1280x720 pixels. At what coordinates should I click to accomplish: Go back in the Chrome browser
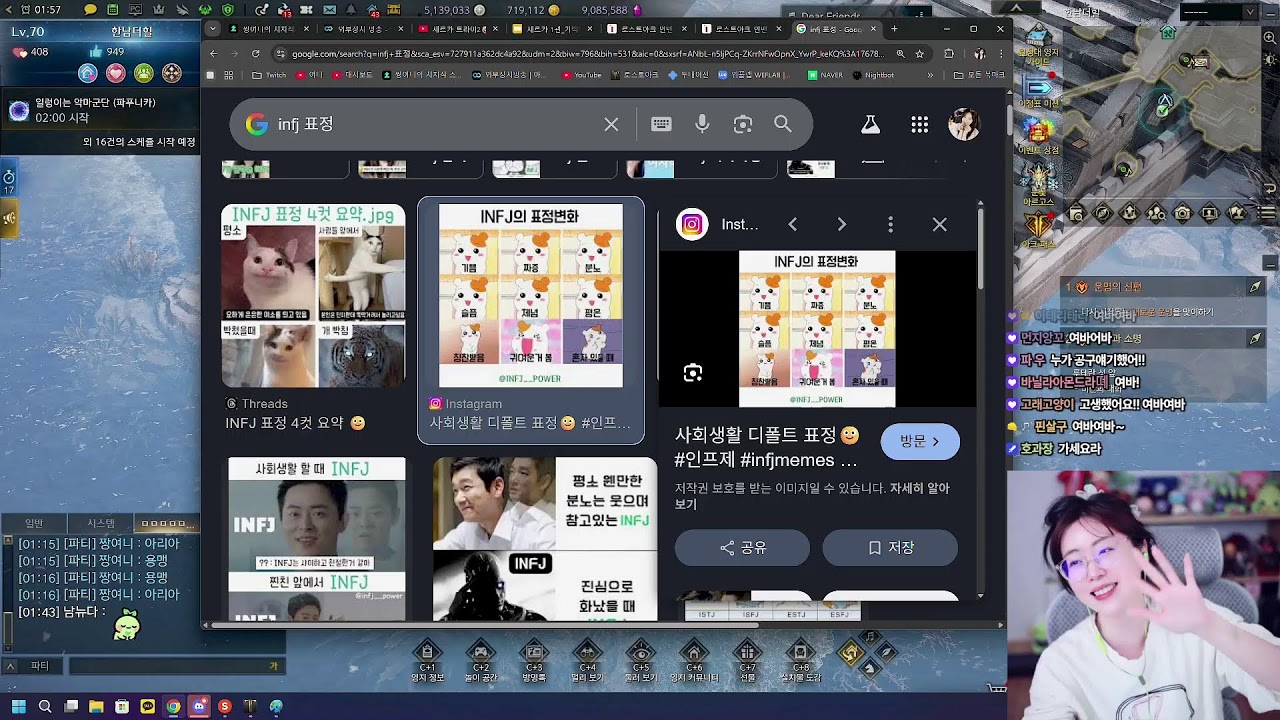point(213,54)
